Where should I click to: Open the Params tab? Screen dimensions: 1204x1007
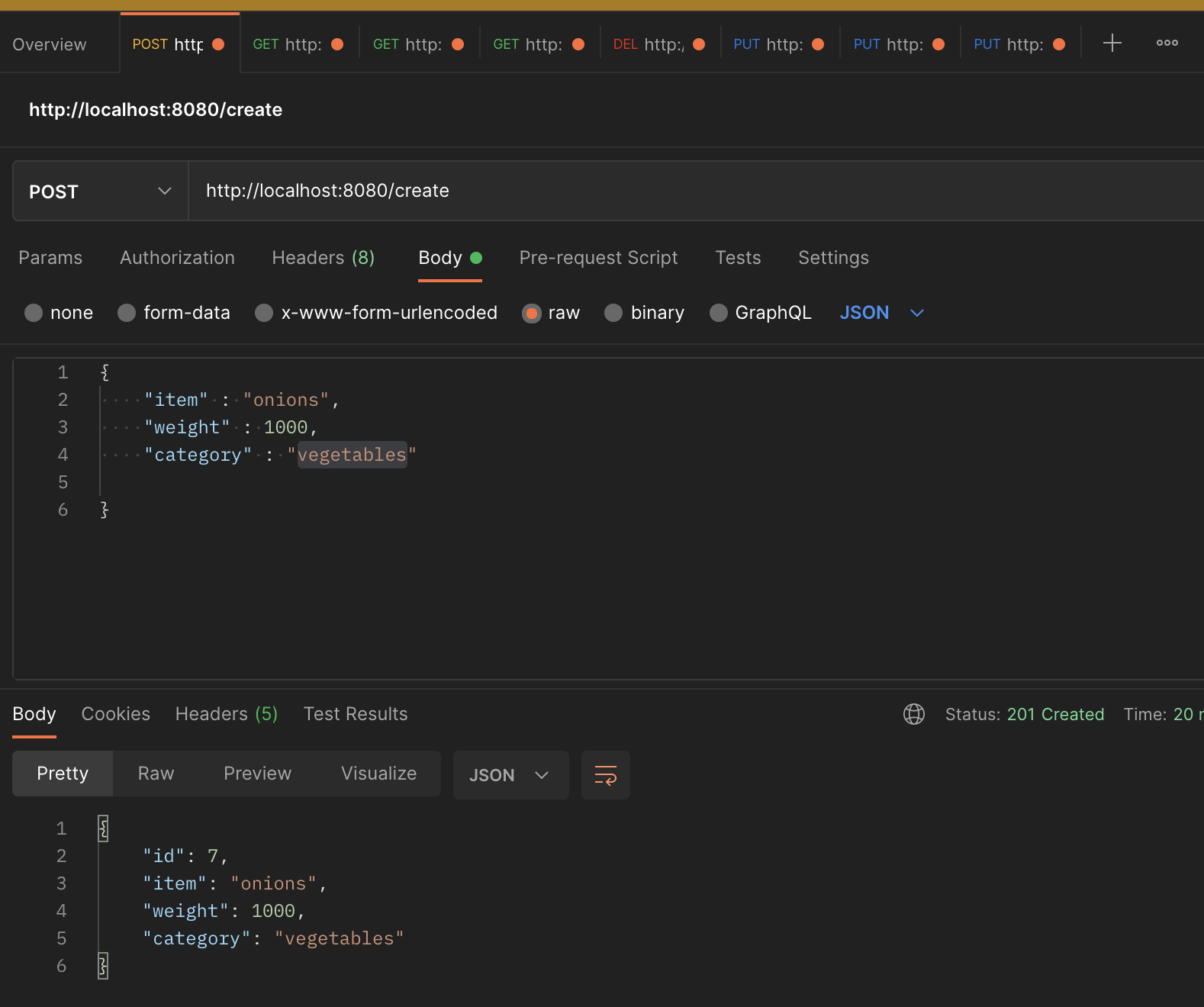point(50,258)
